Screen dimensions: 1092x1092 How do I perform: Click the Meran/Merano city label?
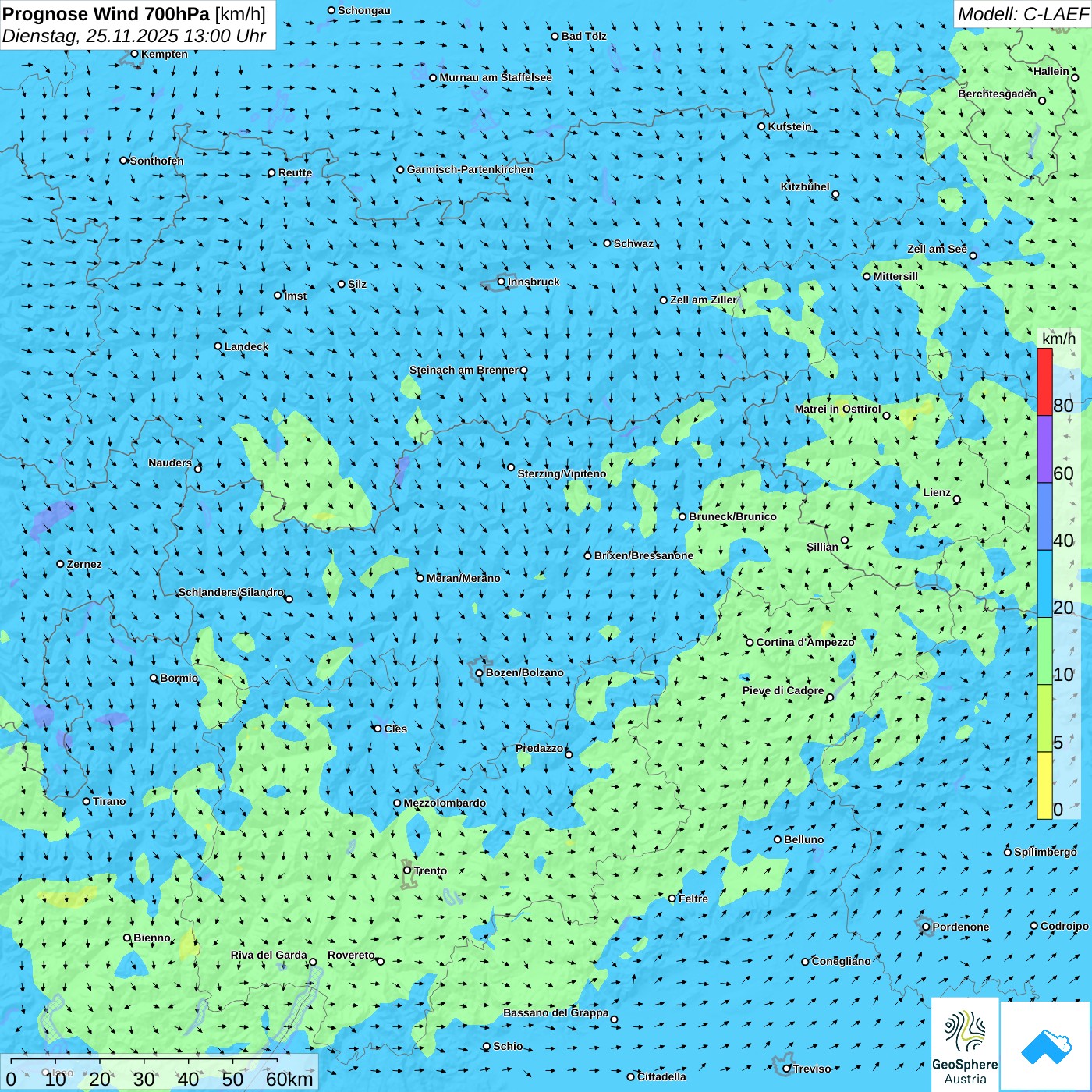[463, 578]
